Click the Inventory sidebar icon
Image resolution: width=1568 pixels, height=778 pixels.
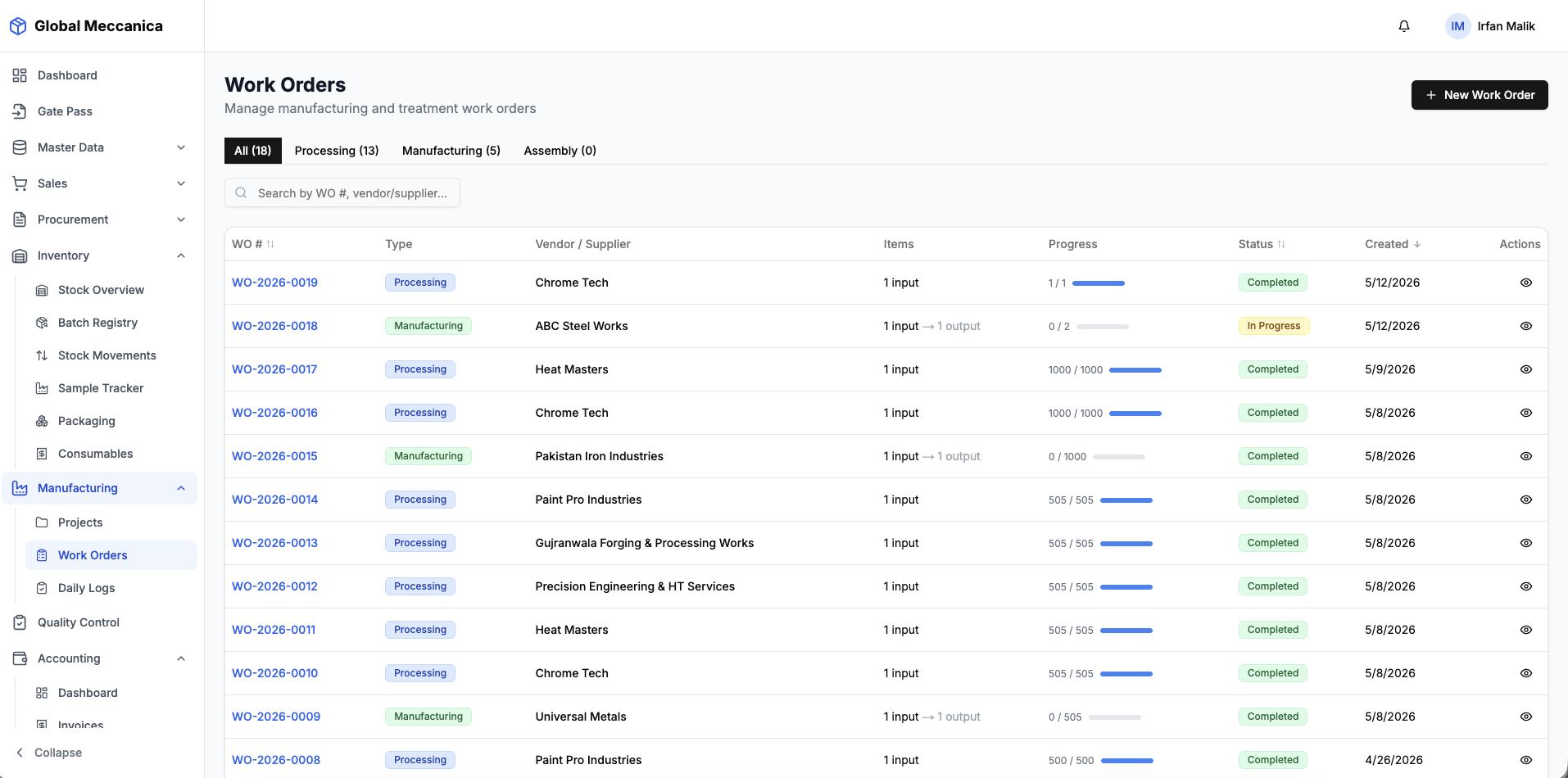[20, 256]
